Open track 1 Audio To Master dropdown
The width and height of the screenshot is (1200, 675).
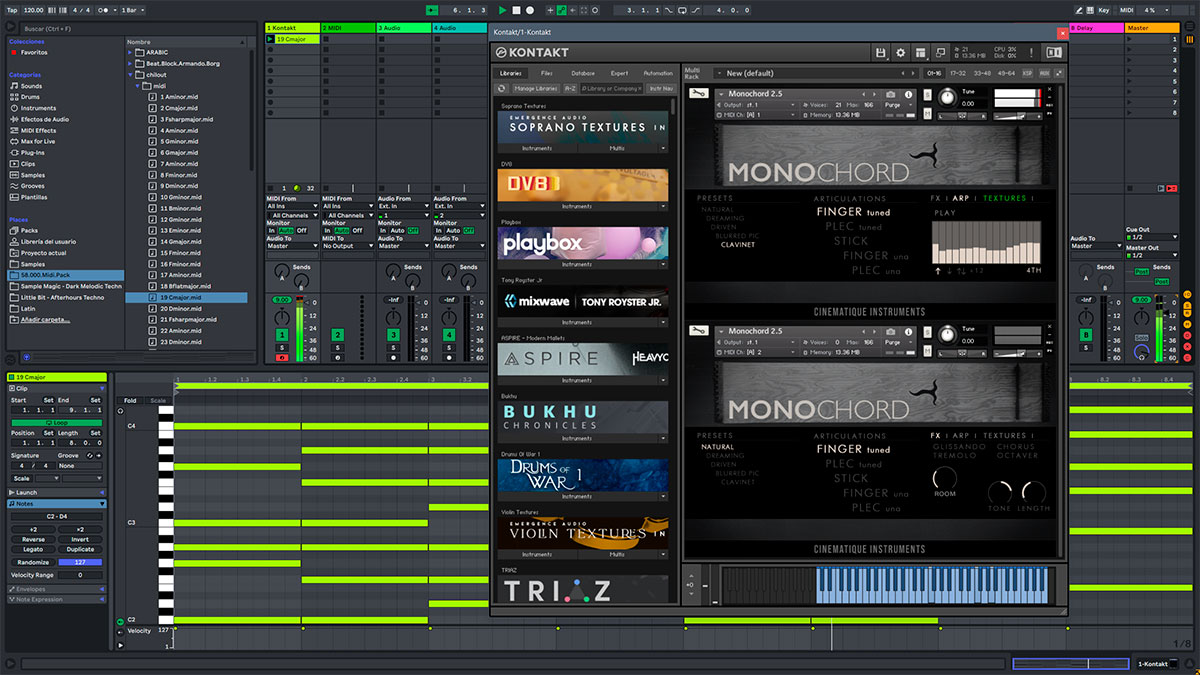tap(291, 246)
